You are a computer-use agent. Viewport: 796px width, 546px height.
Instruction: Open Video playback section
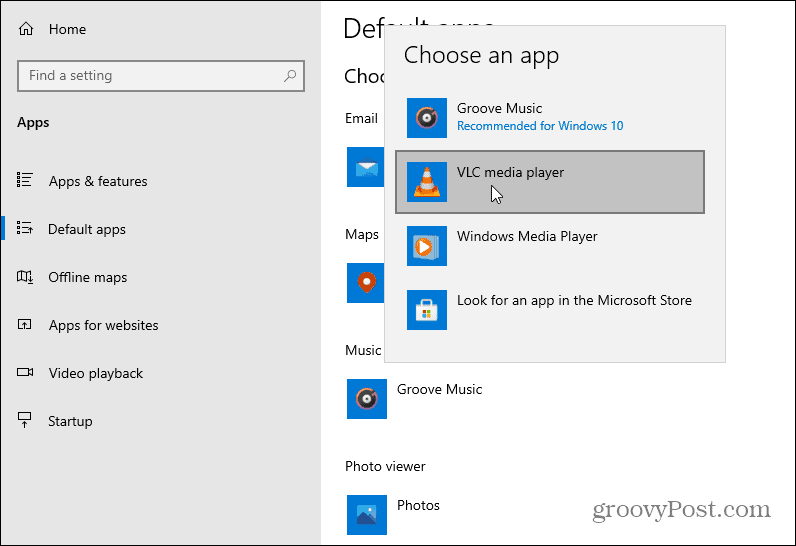tap(96, 373)
